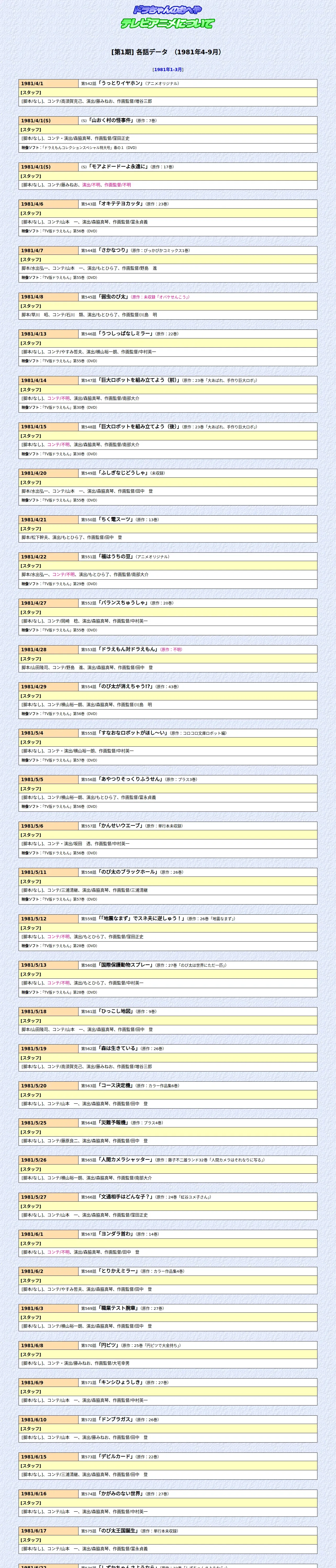
Task: Click episode title ひっこし地図
Action: click(116, 1012)
